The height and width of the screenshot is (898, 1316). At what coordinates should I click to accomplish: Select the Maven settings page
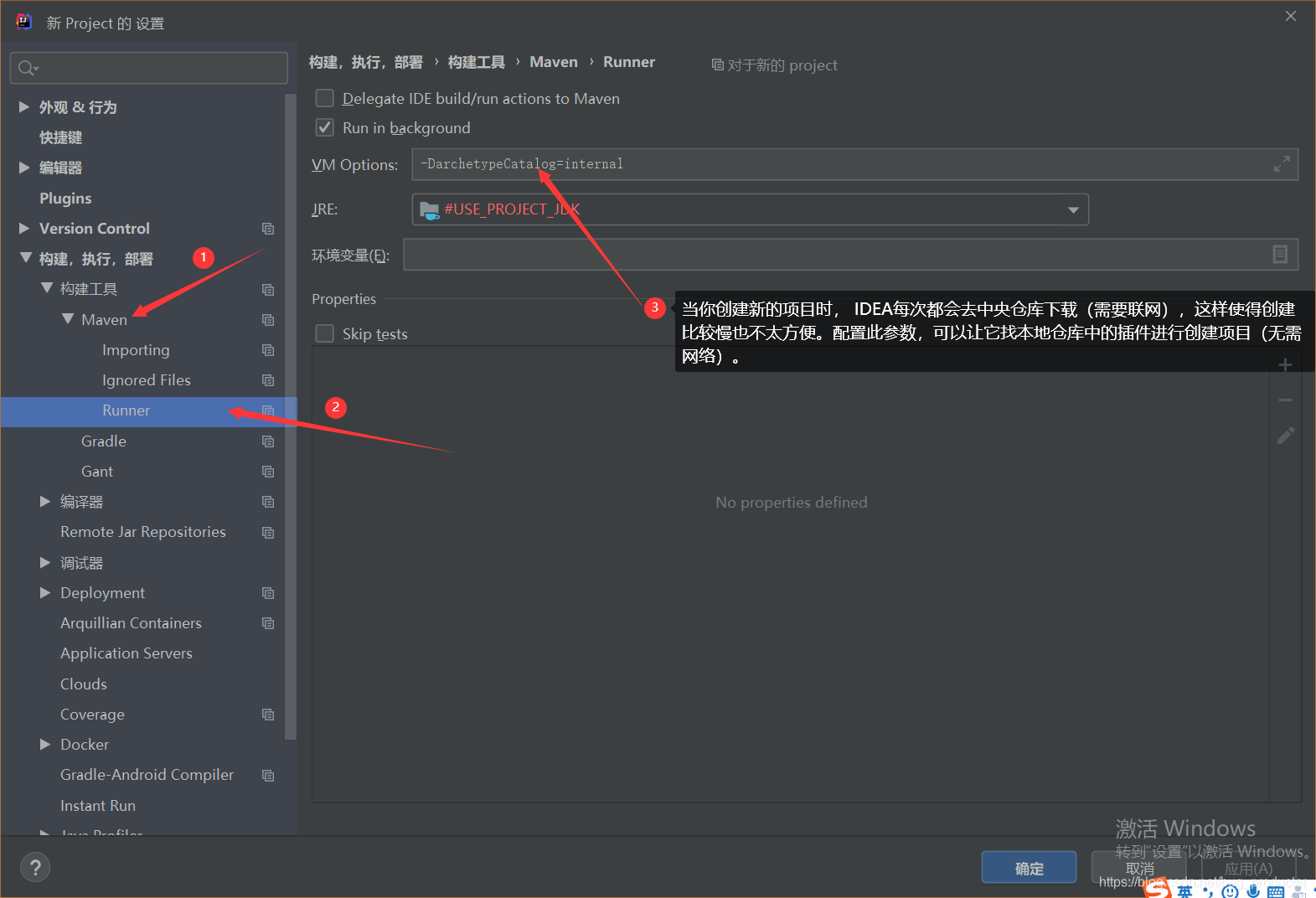104,319
